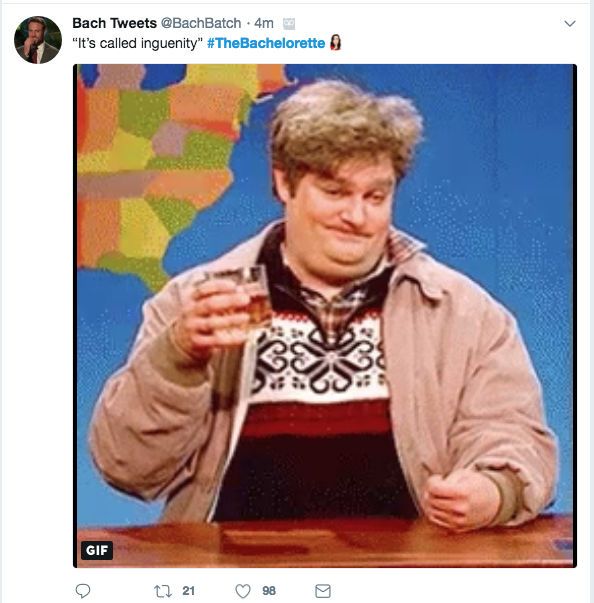Open the 4m timestamp permalink
This screenshot has height=603, width=594.
coord(264,23)
